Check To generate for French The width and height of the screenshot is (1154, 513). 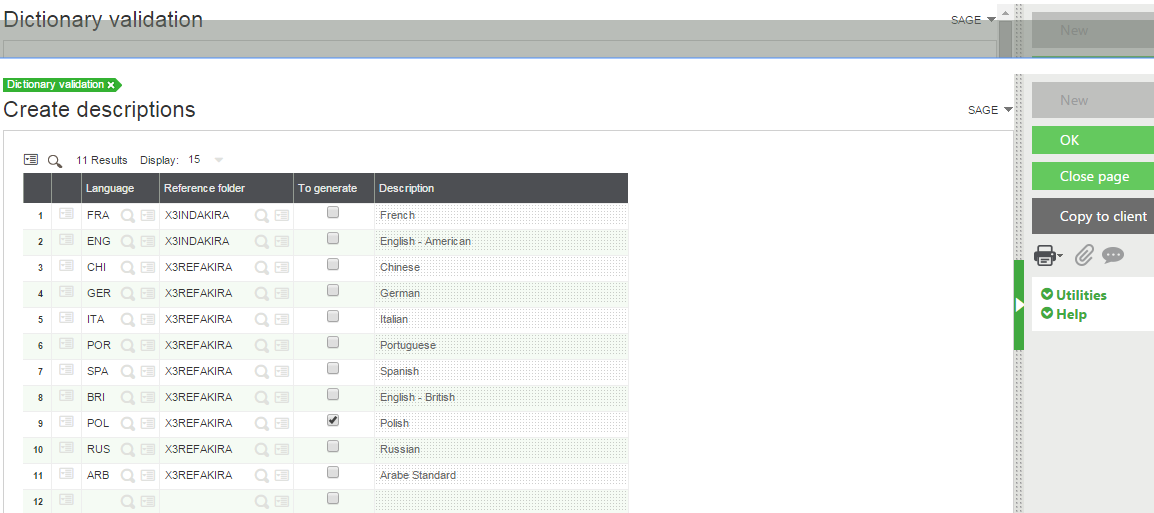[333, 213]
